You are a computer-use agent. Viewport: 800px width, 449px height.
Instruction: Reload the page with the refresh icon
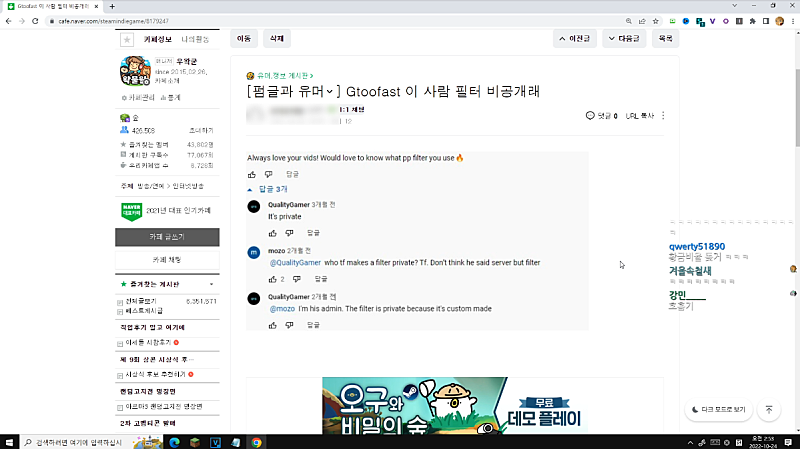pyautogui.click(x=35, y=21)
